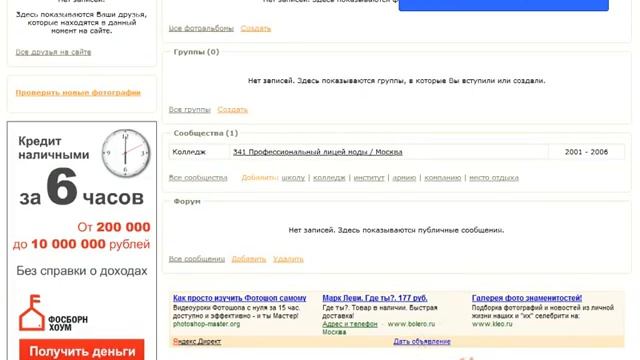Click 'Дать объявление' link
640x360 pixels.
coord(422,341)
